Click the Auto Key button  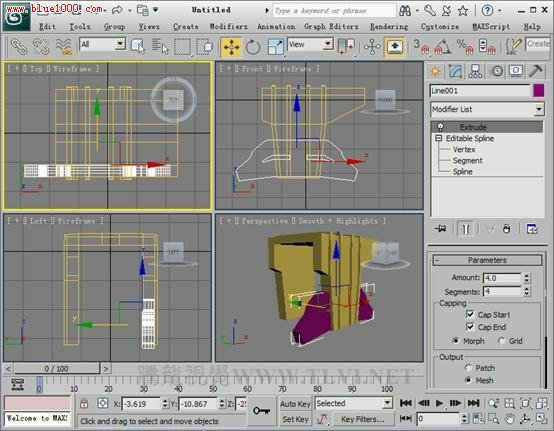(x=295, y=403)
